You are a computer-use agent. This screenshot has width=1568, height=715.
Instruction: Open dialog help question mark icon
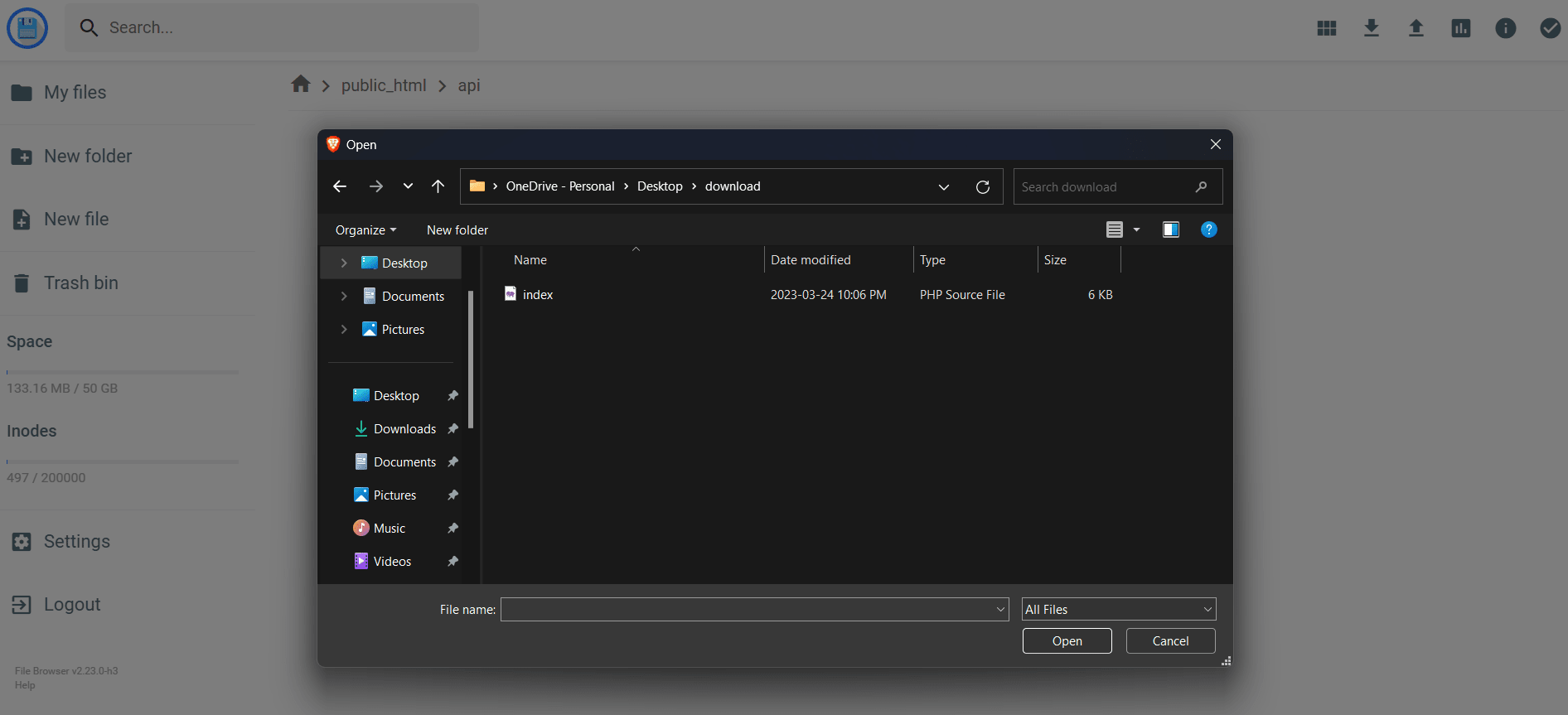(1209, 229)
